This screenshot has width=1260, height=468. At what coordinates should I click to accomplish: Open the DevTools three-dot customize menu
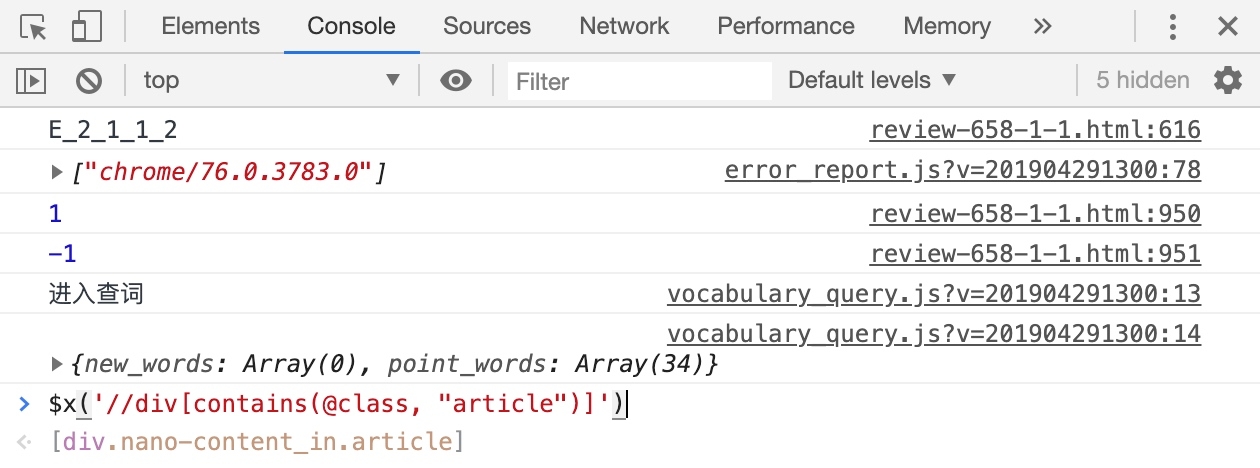click(1174, 27)
